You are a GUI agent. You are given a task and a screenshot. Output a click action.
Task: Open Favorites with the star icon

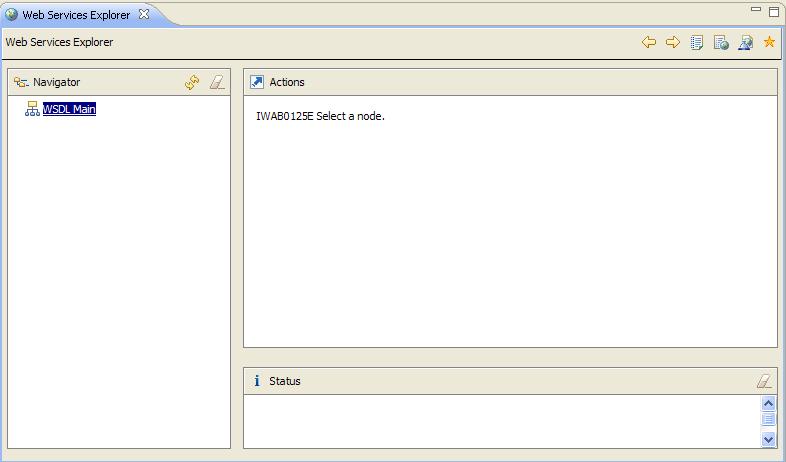[769, 42]
